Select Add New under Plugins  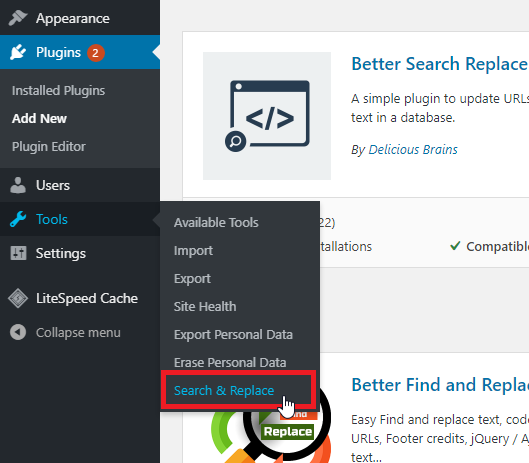pyautogui.click(x=39, y=118)
